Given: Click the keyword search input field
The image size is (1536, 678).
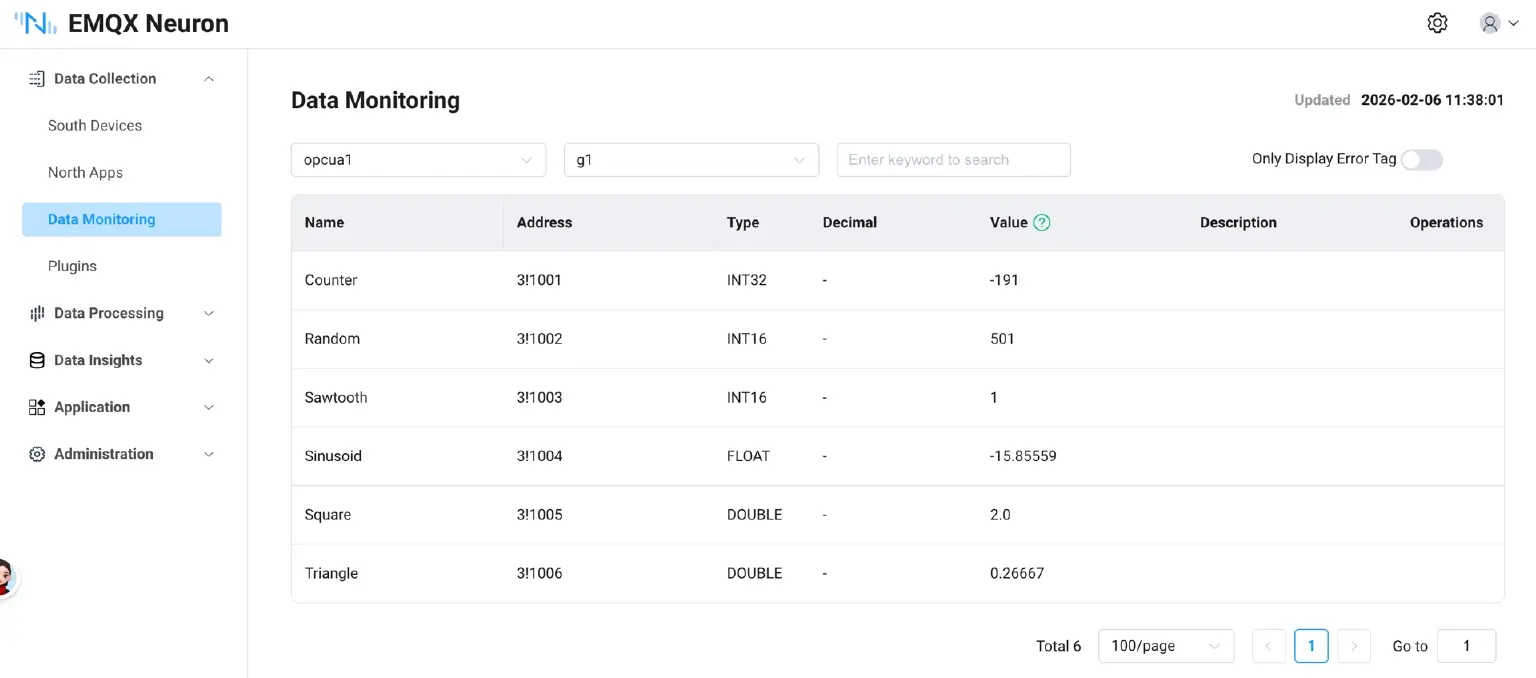Looking at the screenshot, I should [x=953, y=160].
